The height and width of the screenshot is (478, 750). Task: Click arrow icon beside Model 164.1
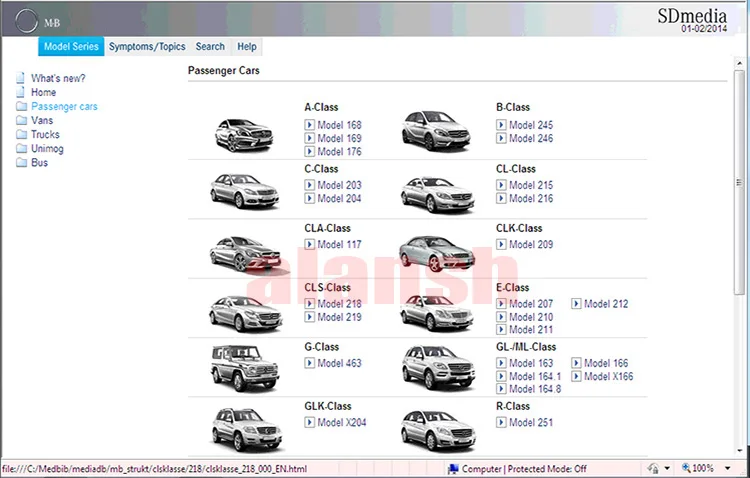[x=501, y=376]
